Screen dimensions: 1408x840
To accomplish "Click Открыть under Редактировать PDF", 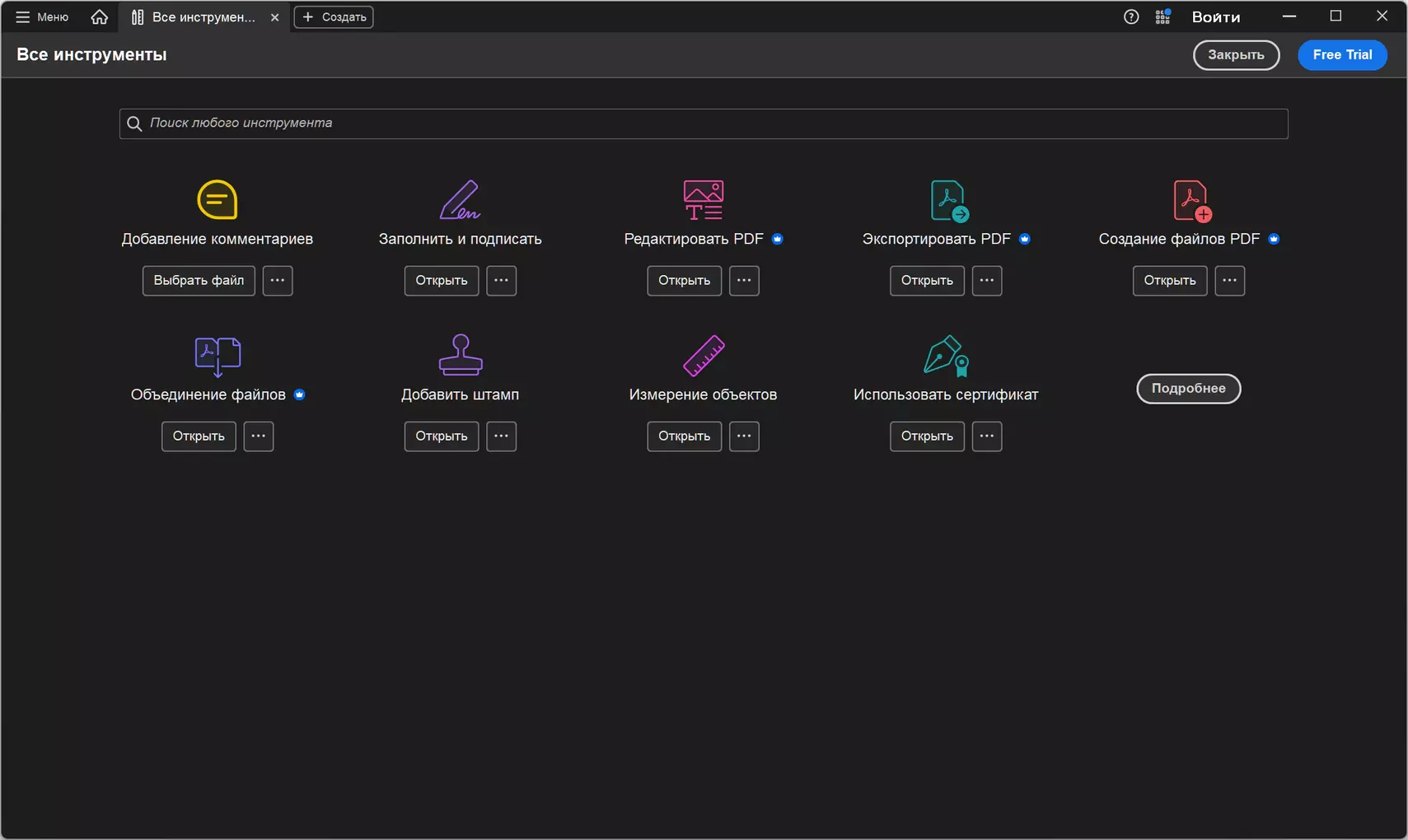I will 684,280.
